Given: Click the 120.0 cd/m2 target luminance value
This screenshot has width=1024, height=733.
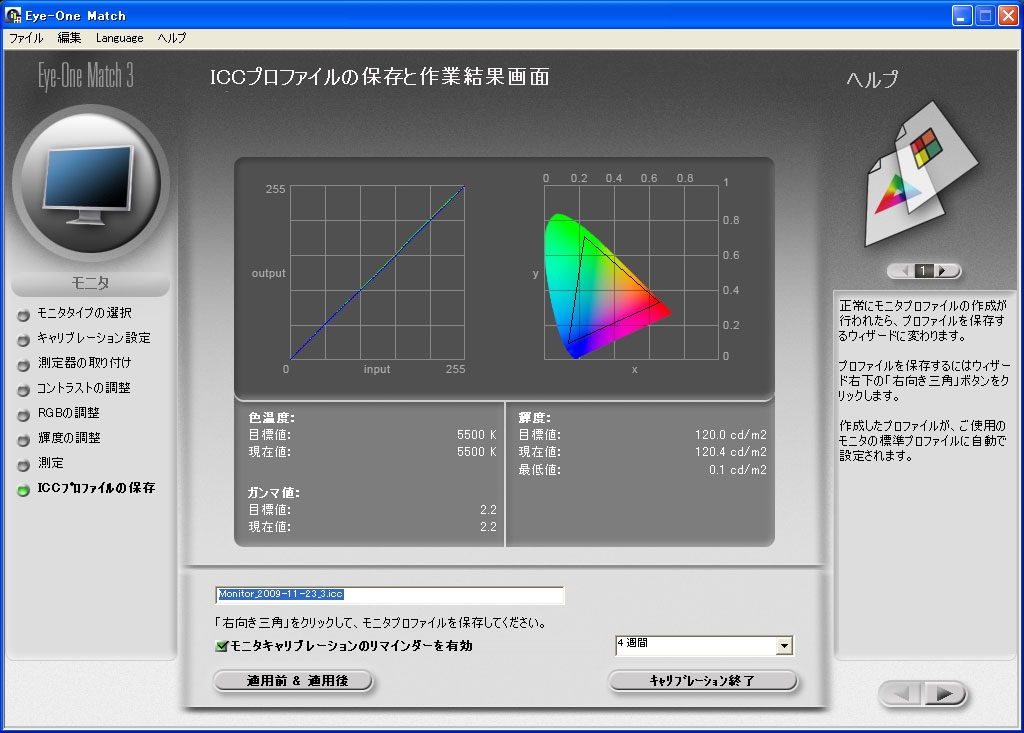Looking at the screenshot, I should [731, 434].
